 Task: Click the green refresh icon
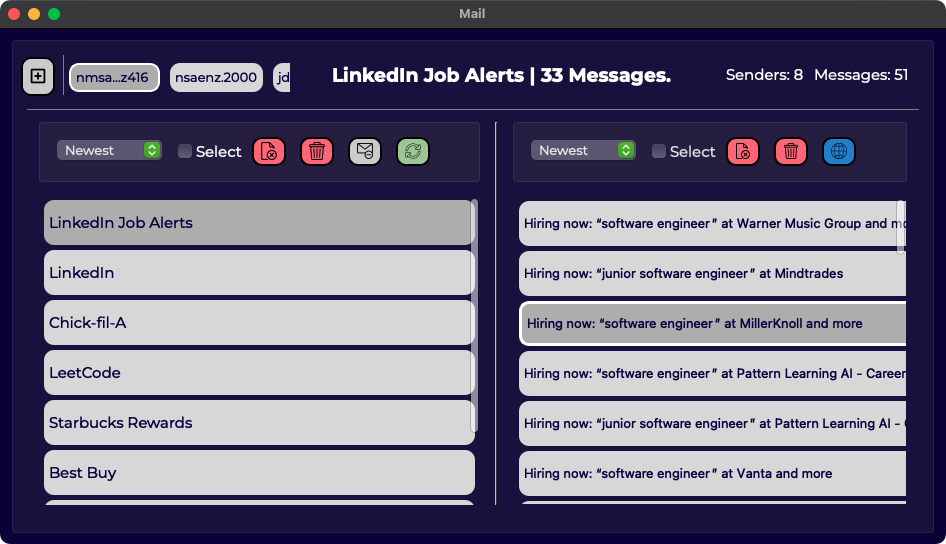[x=413, y=151]
